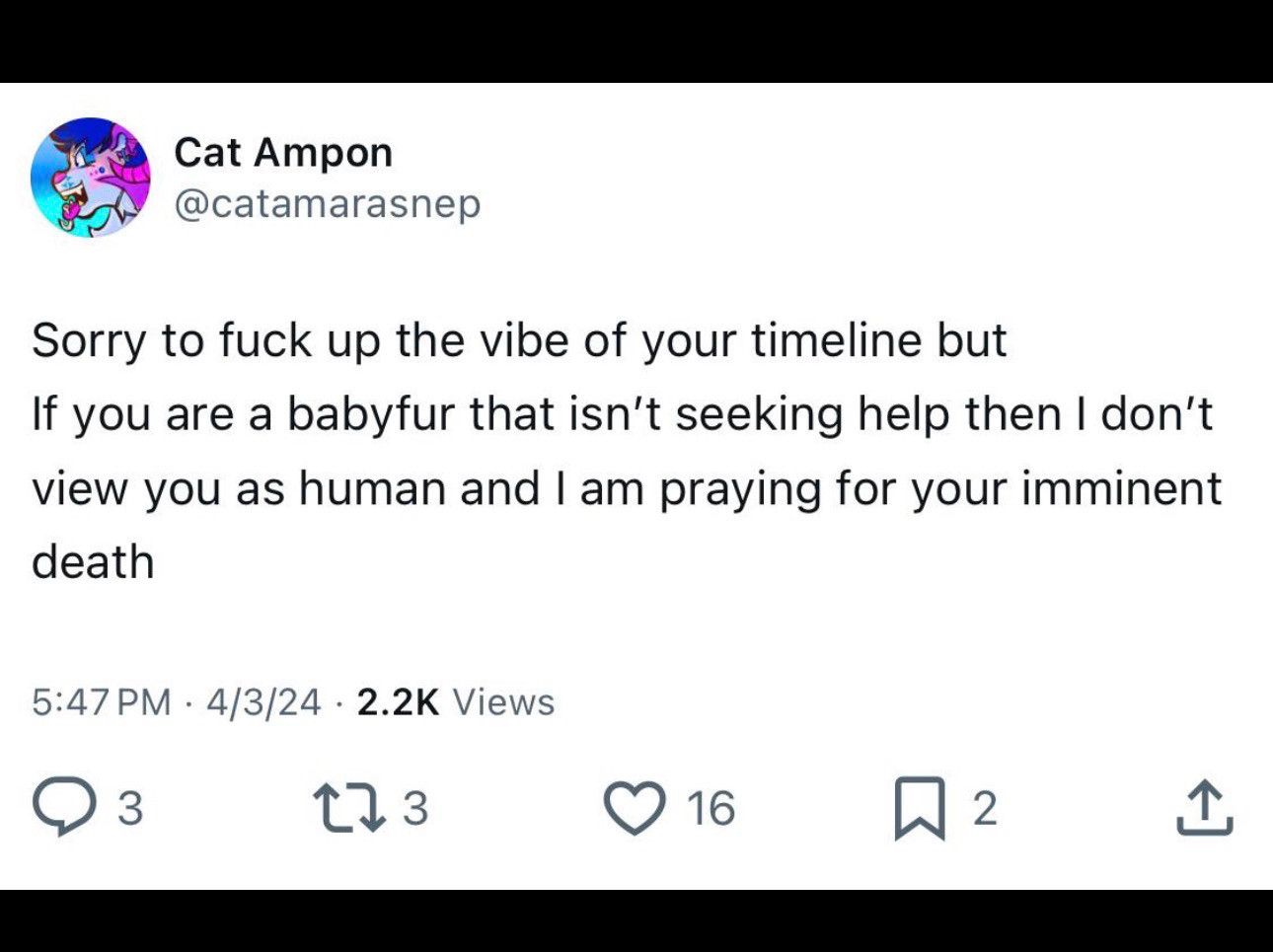
Task: Open Cat Ampon's profile avatar picture
Action: pos(90,178)
